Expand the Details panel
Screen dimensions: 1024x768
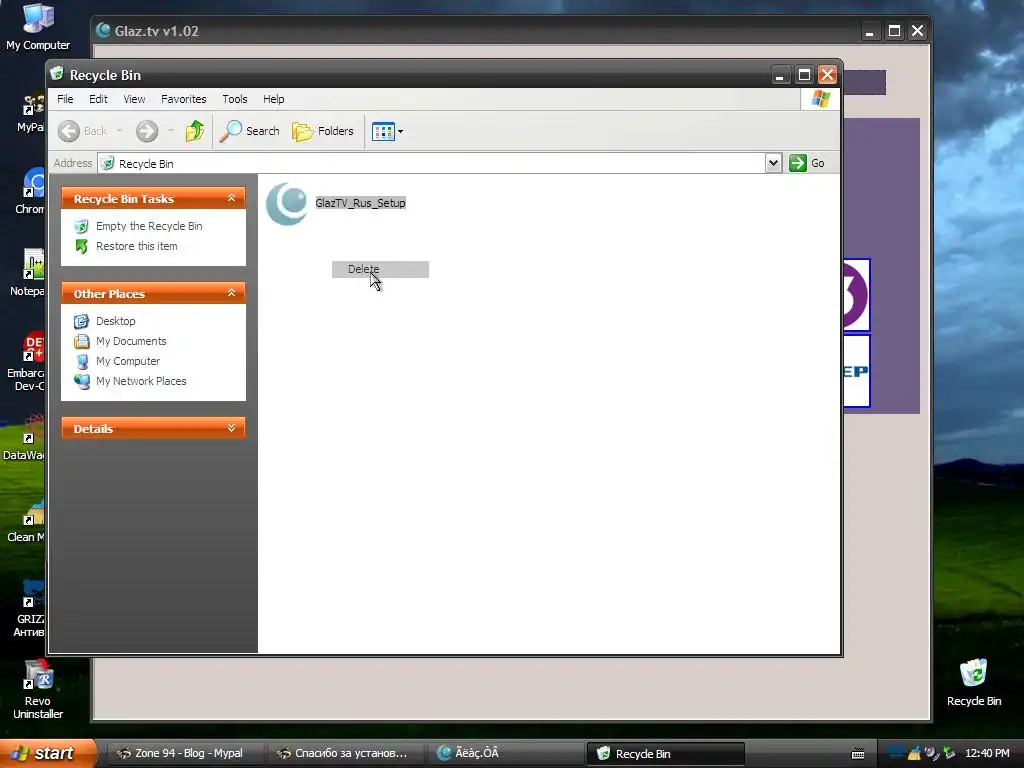pyautogui.click(x=231, y=428)
